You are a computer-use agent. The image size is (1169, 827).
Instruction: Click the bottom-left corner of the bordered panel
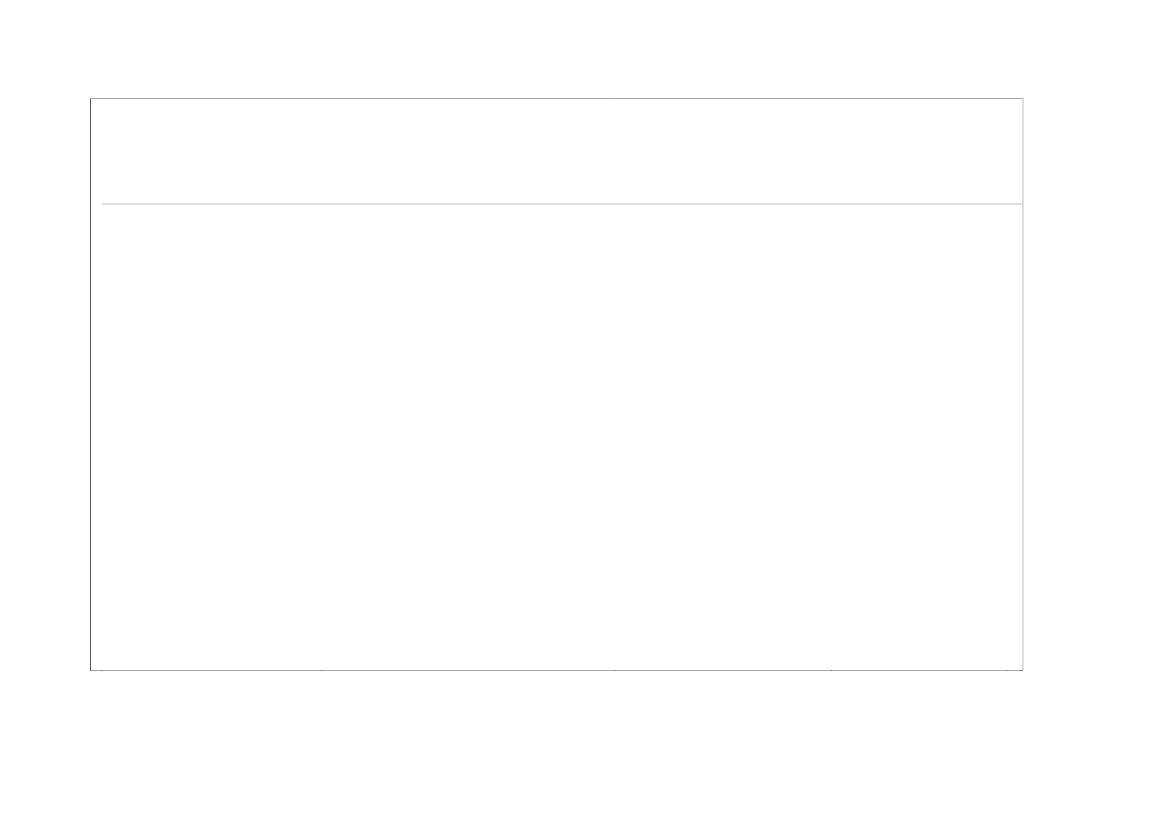[x=91, y=669]
